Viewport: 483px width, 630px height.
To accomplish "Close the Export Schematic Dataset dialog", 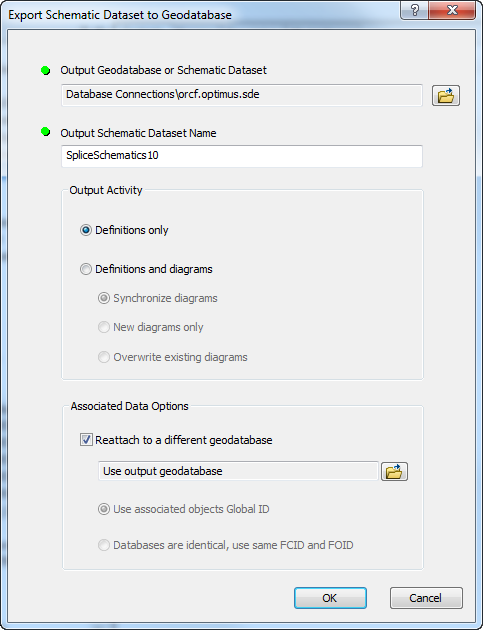I will click(453, 10).
